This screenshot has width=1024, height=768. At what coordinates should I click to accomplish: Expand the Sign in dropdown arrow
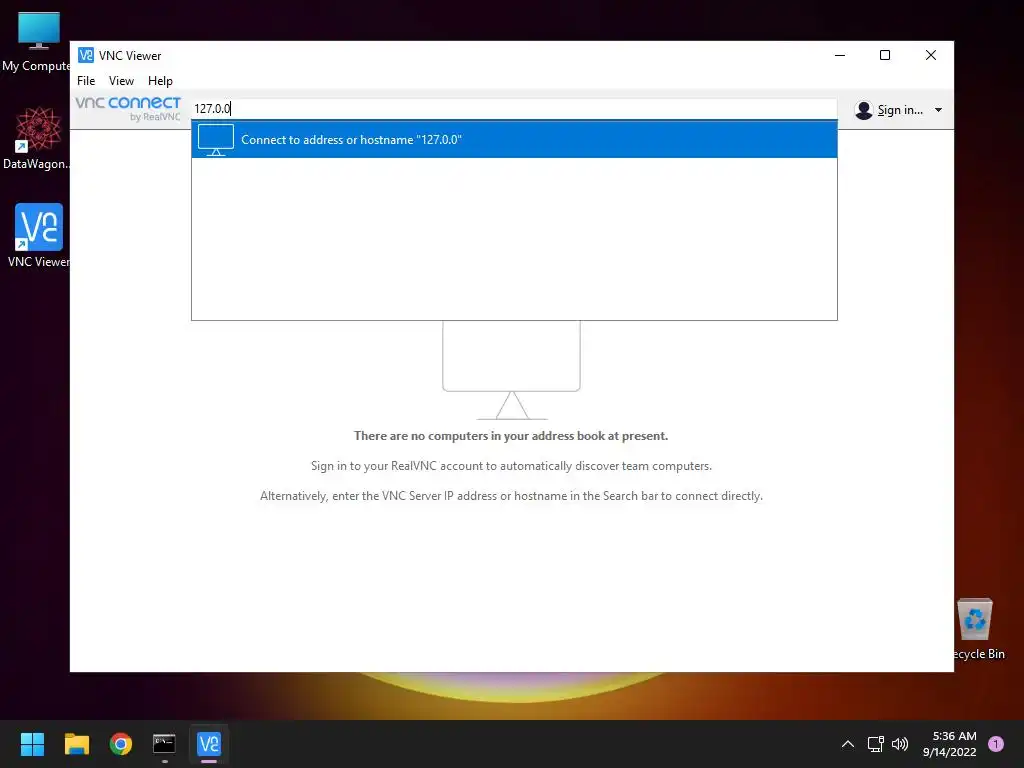(x=938, y=110)
